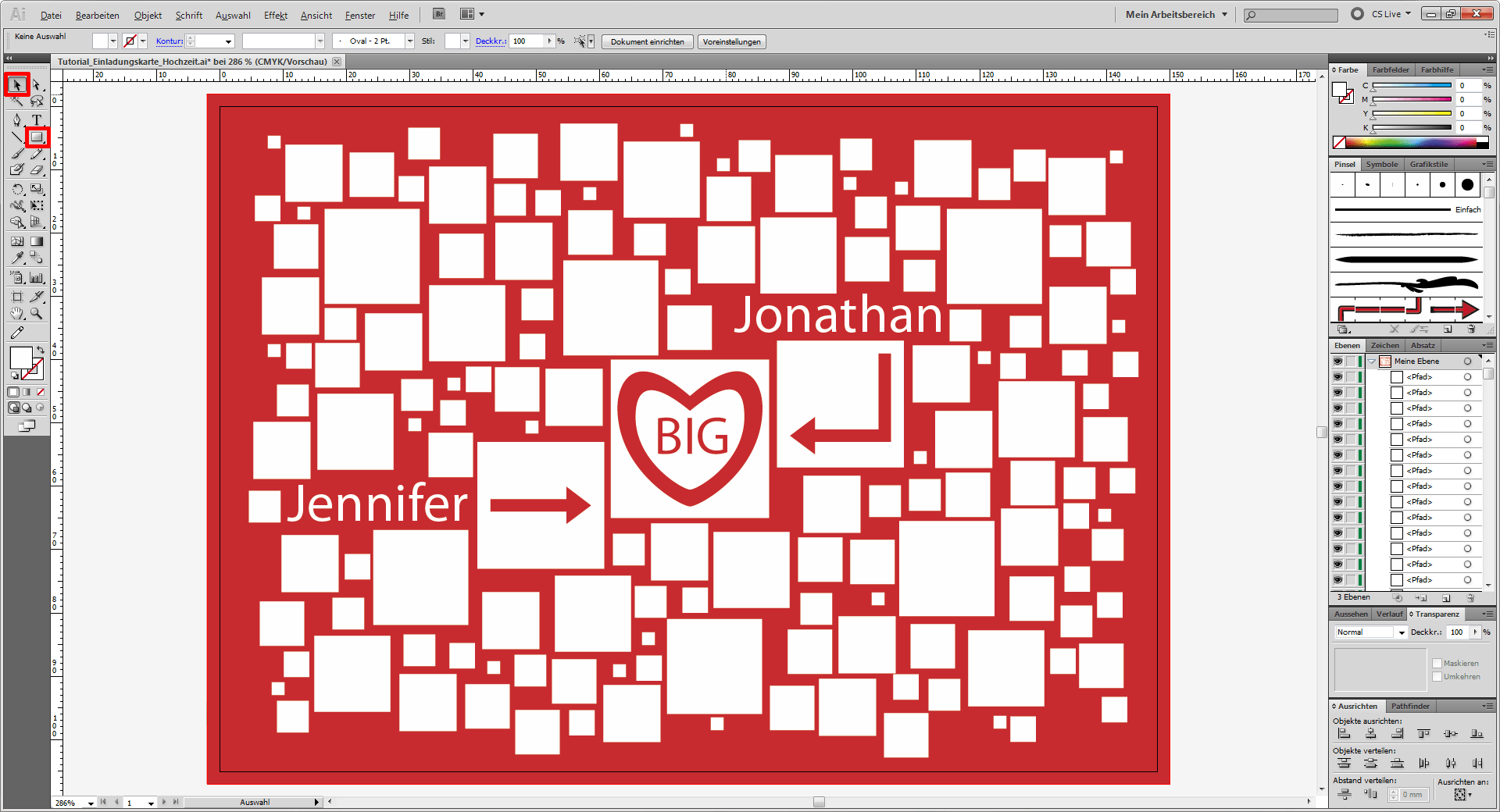The image size is (1500, 812).
Task: Collapse the Meine Ebene layer tree
Action: tap(1372, 361)
